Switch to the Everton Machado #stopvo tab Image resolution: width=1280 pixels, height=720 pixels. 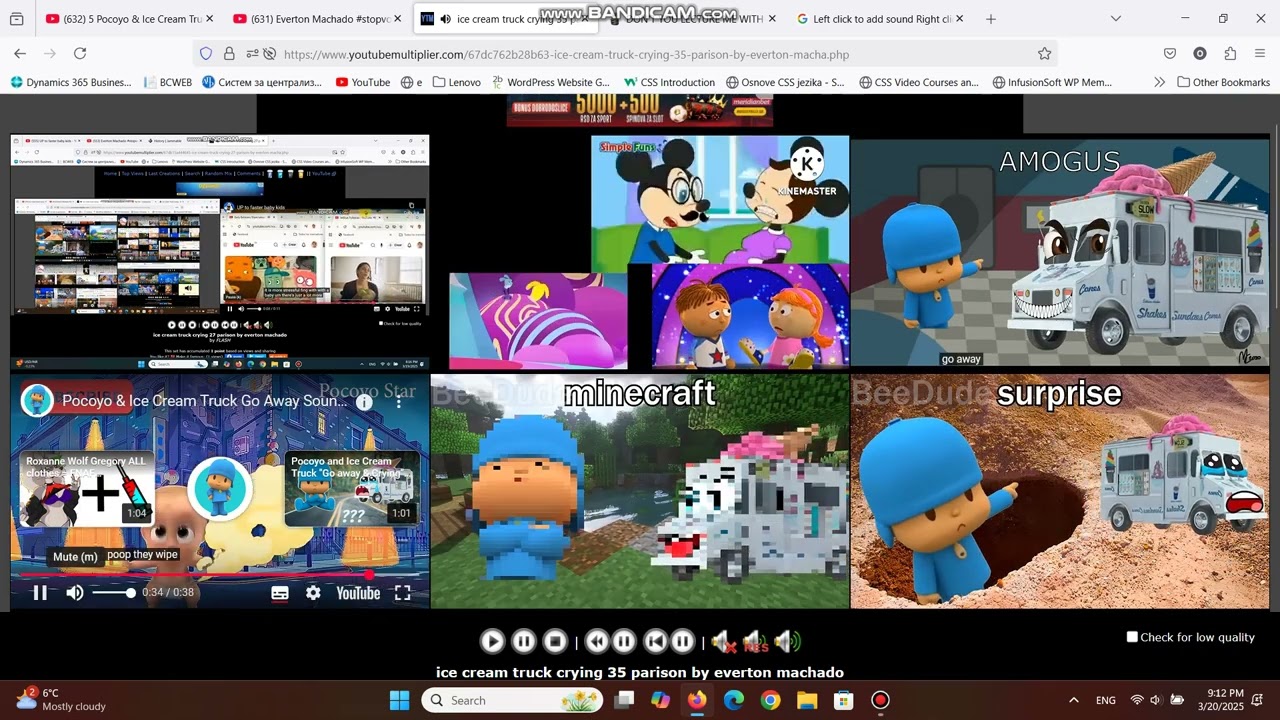[315, 19]
